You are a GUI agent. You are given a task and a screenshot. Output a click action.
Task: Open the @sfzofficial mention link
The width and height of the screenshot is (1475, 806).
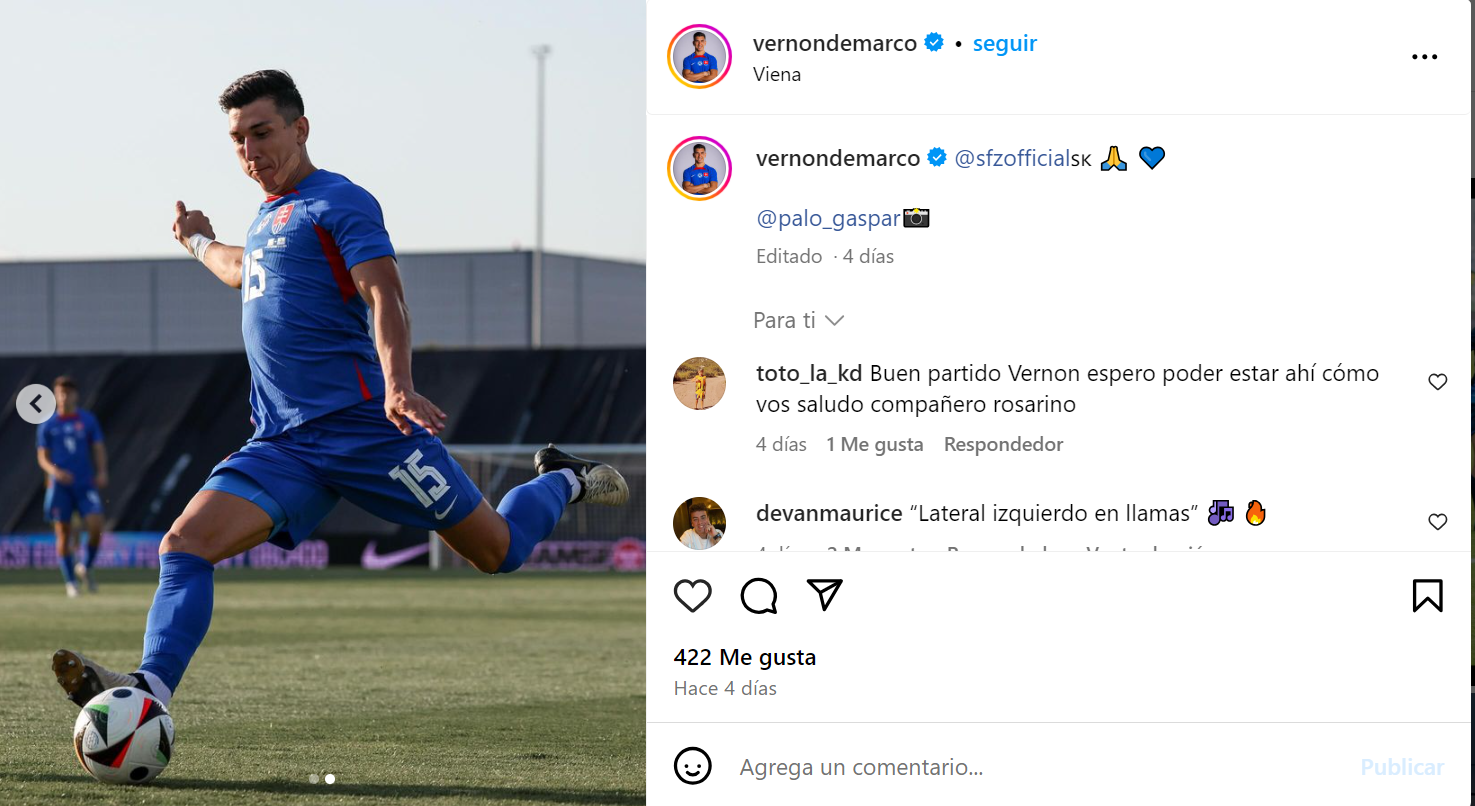click(x=1012, y=158)
